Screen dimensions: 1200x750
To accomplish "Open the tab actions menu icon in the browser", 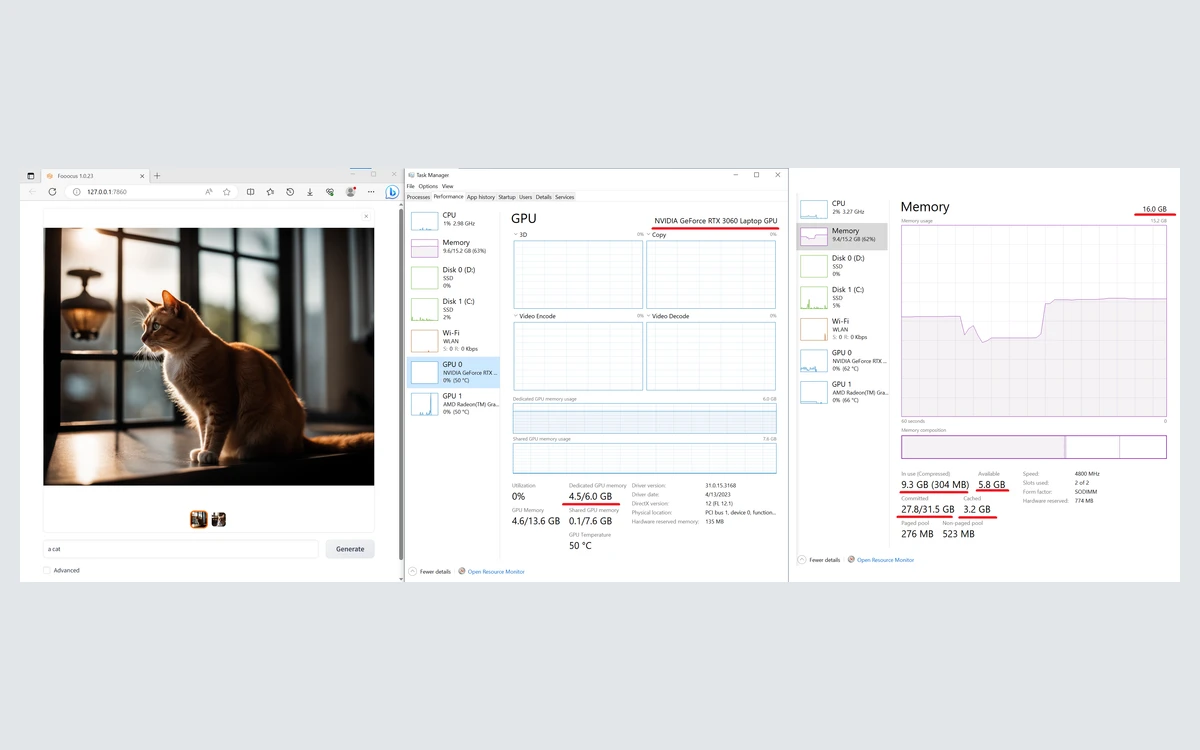I will pos(31,176).
